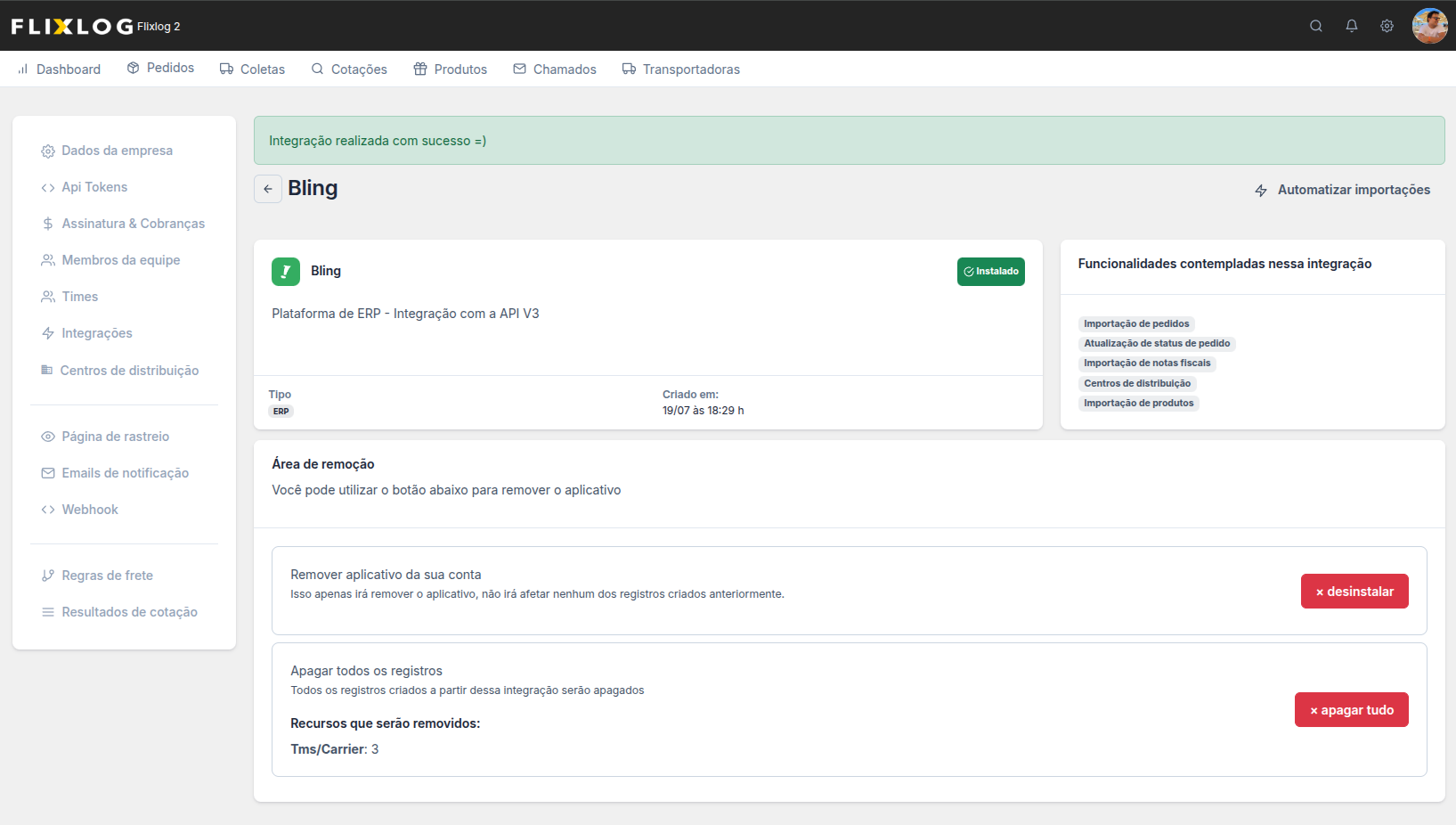Open Regras de frete
Screen dimensions: 1456x825
tap(97, 576)
